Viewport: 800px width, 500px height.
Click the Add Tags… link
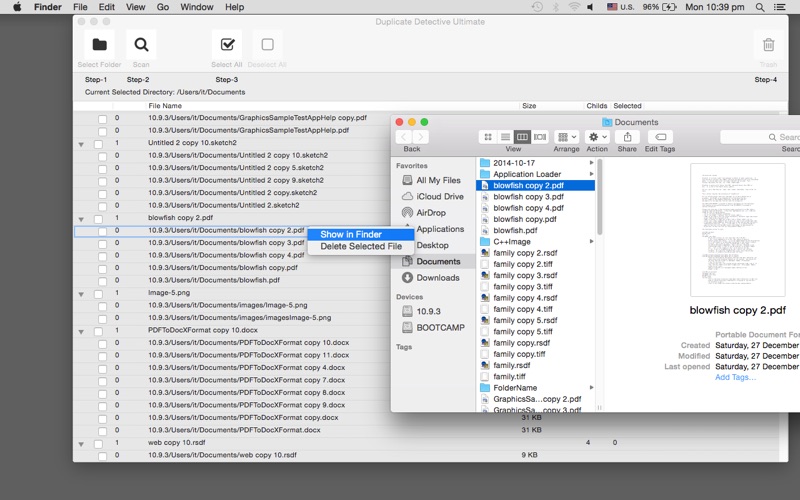[735, 377]
